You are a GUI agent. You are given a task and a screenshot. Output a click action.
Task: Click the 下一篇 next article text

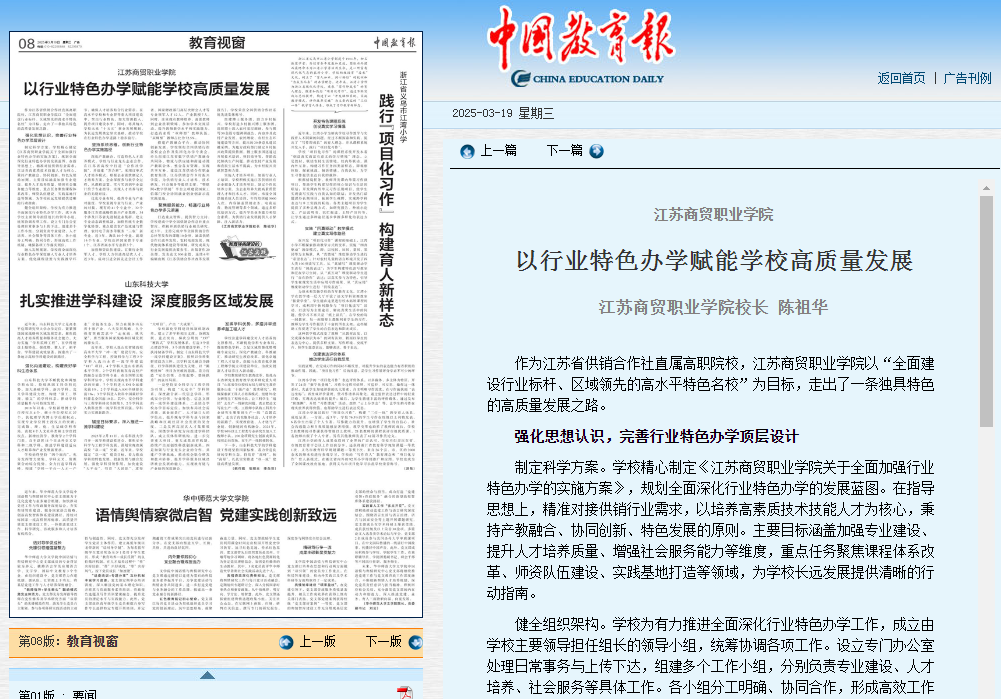pos(564,151)
